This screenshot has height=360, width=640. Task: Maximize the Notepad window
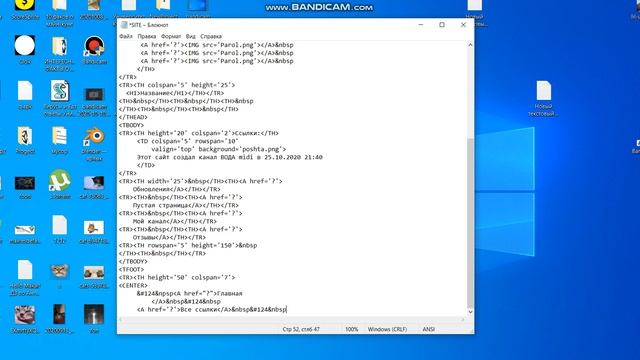[442, 25]
